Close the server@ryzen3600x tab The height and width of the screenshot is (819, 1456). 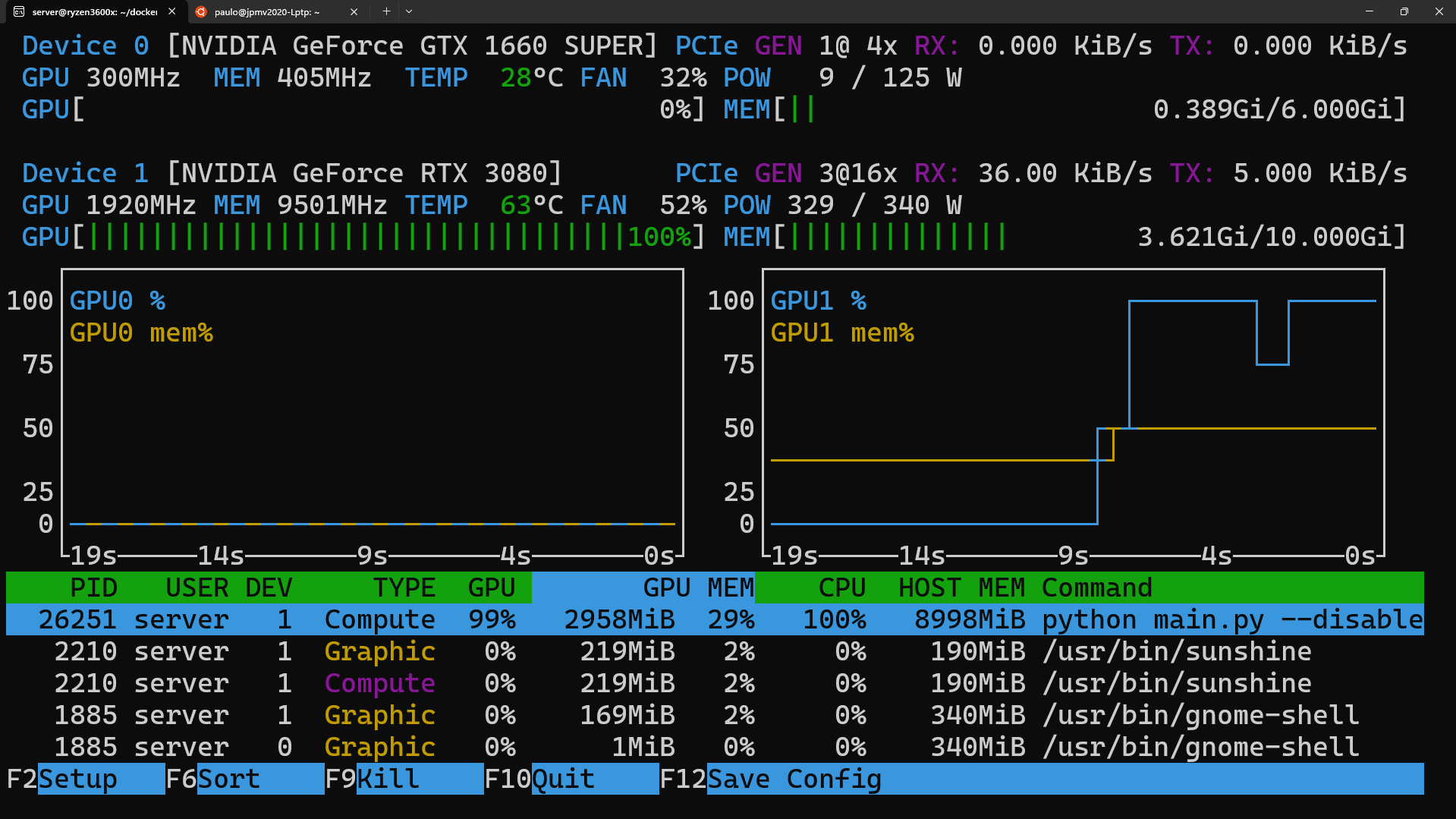pos(172,11)
